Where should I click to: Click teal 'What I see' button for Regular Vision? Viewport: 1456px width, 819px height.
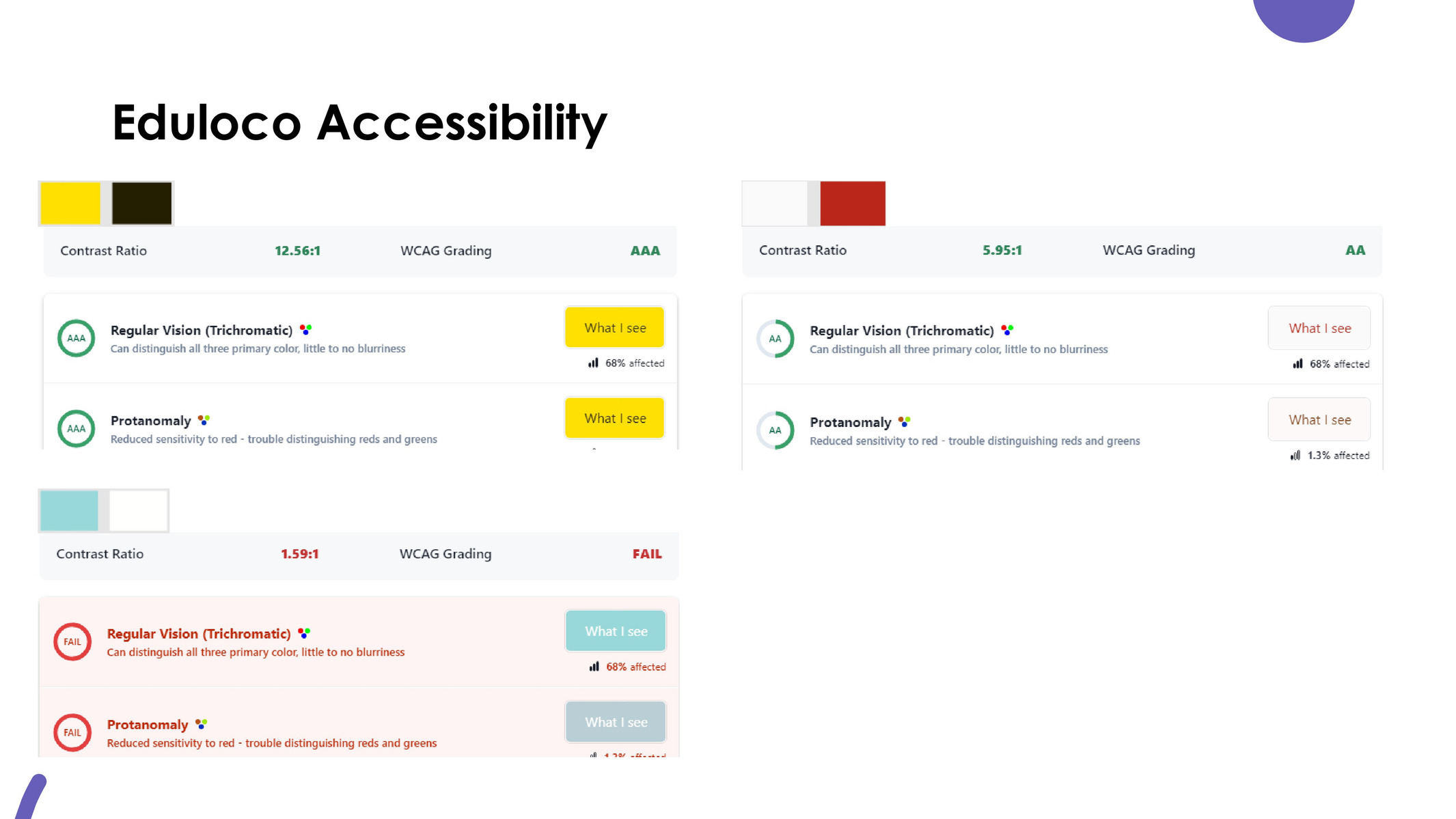coord(616,631)
